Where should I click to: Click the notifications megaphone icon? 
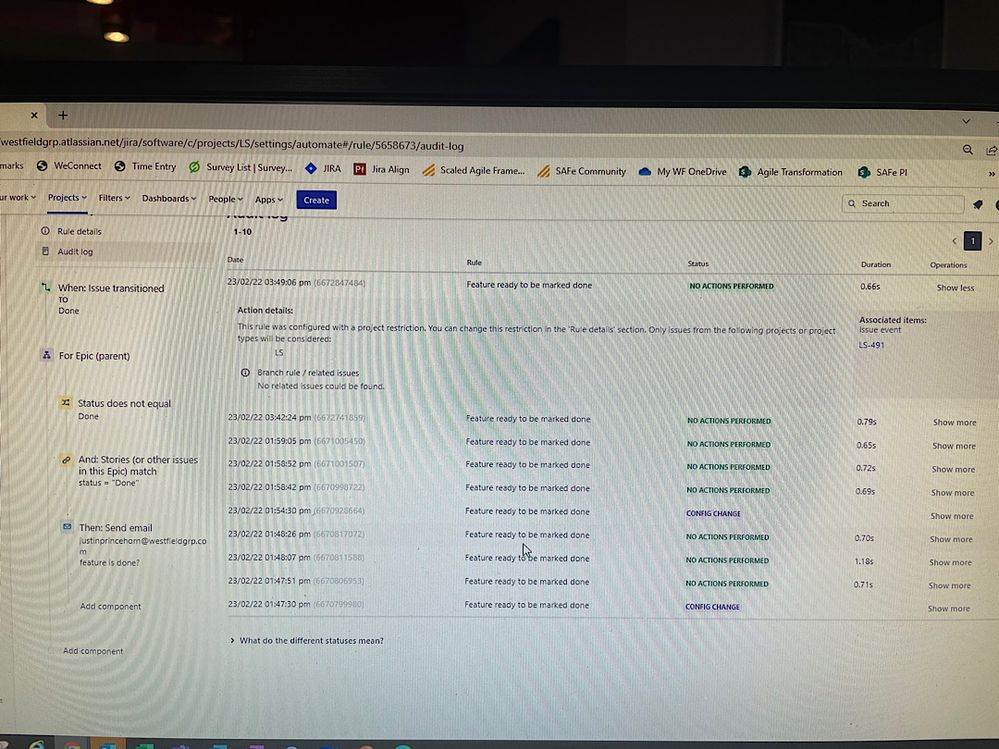pos(978,204)
